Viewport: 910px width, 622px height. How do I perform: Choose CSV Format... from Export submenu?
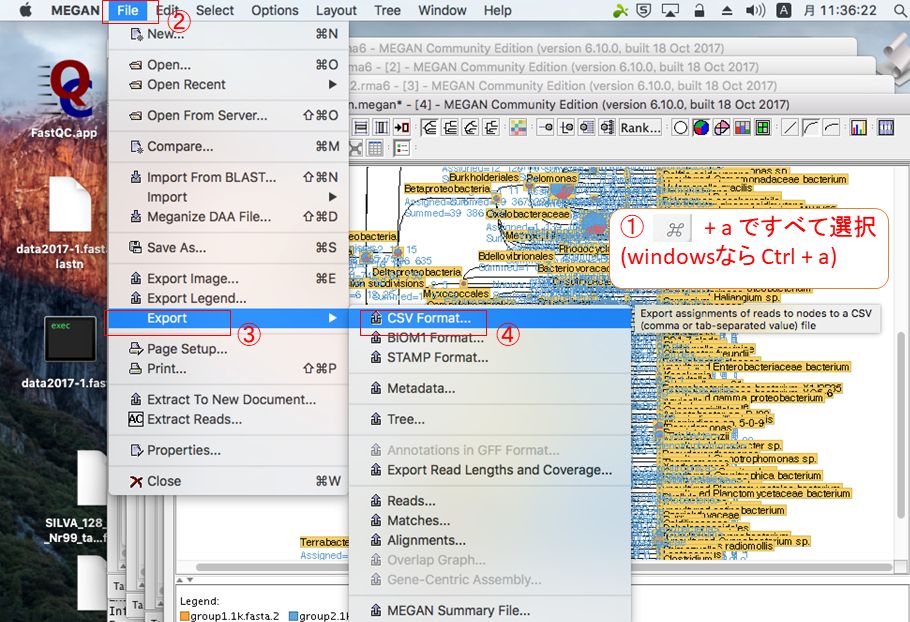pyautogui.click(x=490, y=318)
